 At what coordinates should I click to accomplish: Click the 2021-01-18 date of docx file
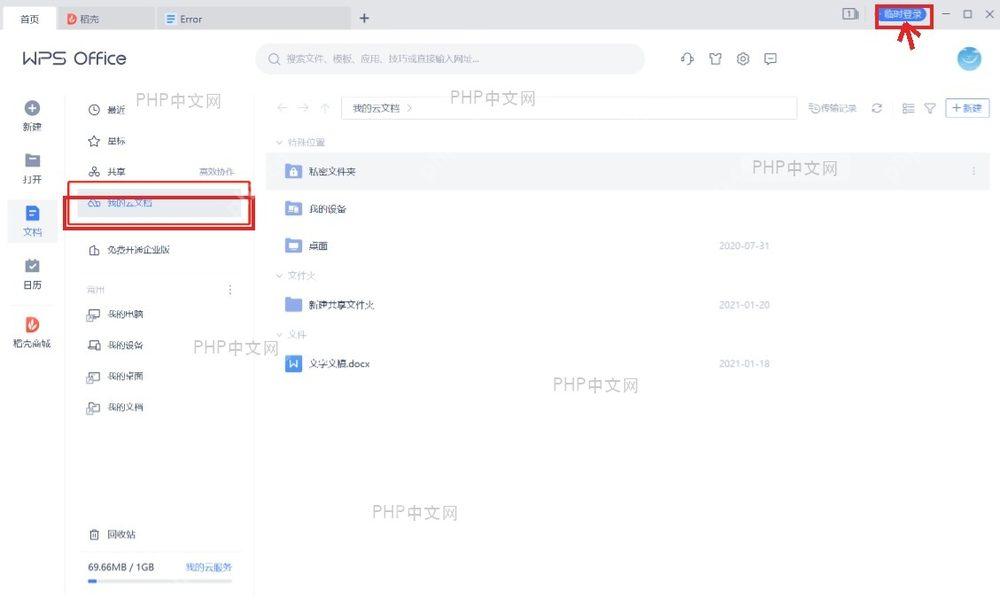click(744, 364)
